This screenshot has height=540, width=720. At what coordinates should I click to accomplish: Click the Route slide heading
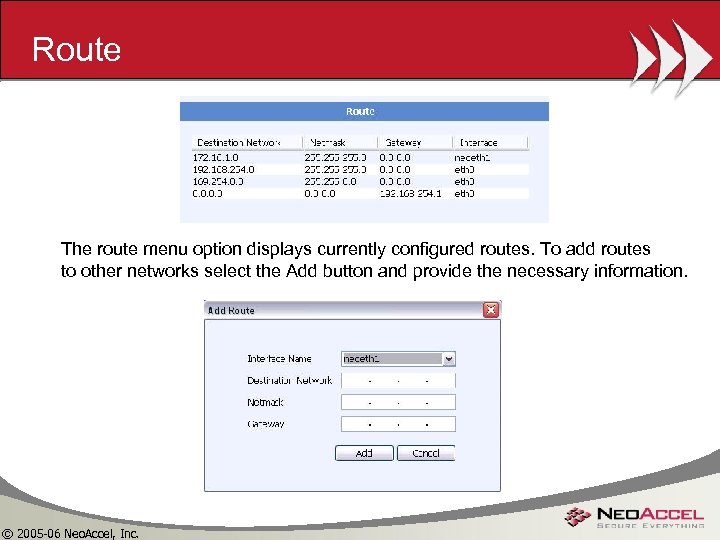(76, 49)
